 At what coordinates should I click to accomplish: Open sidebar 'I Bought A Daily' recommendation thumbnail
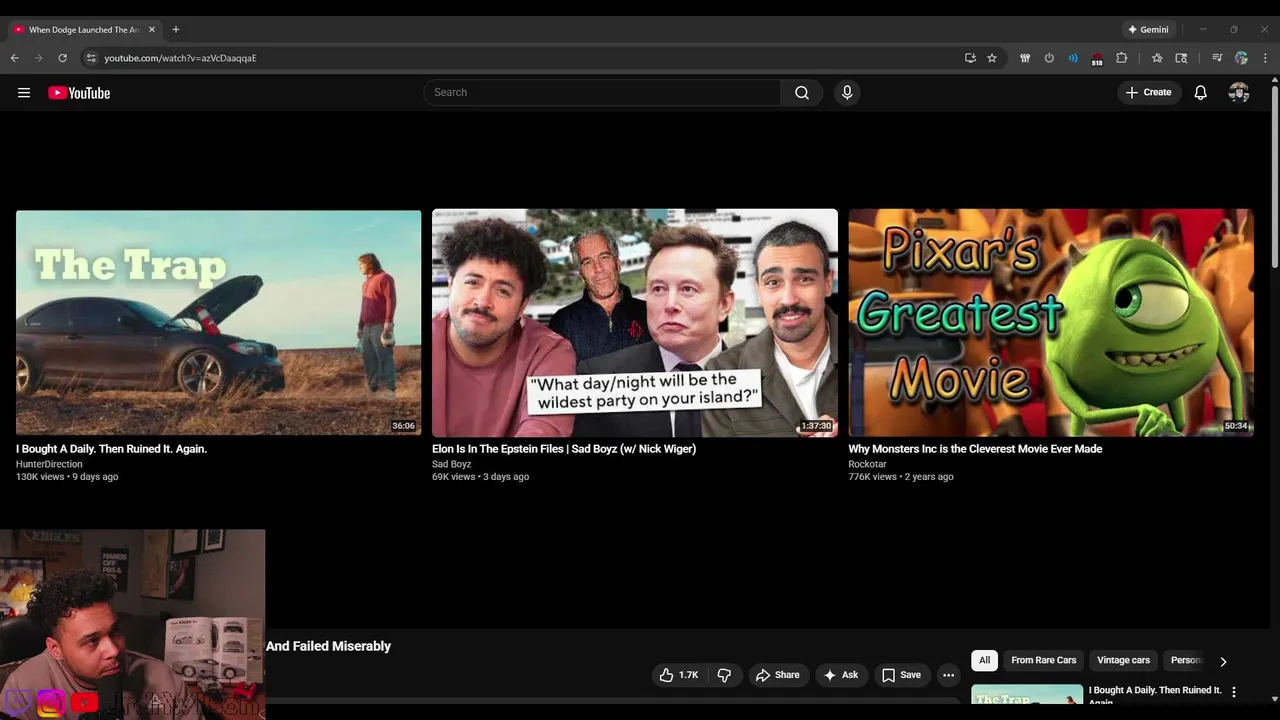click(1027, 694)
